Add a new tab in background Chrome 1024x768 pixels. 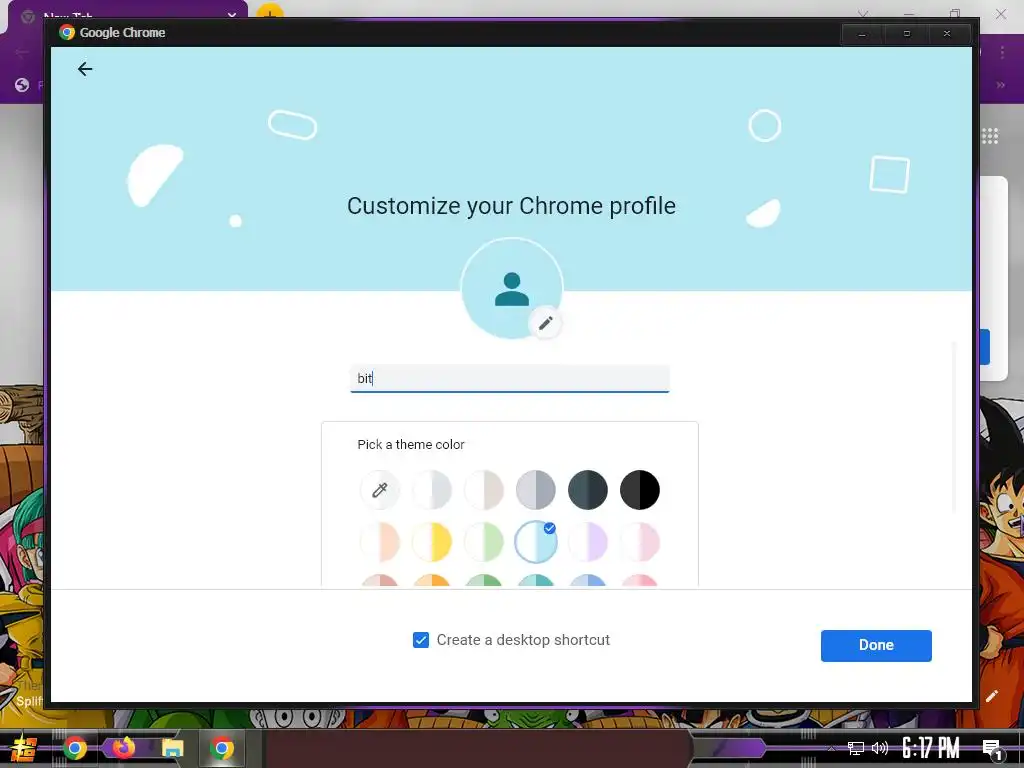270,12
